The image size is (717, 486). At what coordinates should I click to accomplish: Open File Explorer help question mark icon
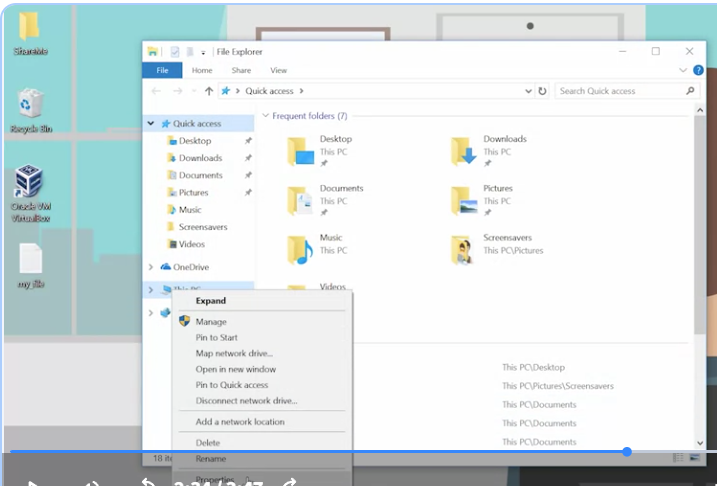coord(698,70)
